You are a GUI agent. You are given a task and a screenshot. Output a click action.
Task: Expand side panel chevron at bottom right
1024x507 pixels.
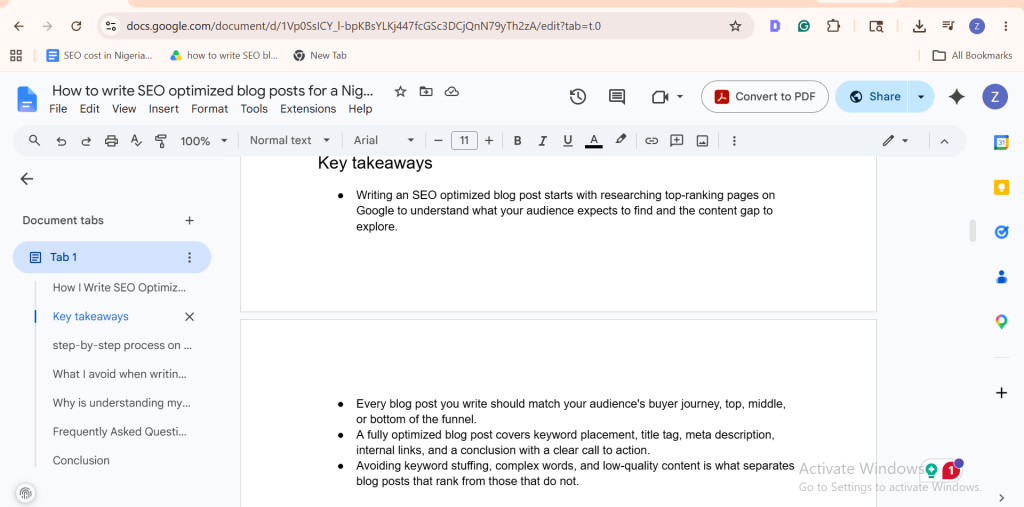tap(1002, 499)
